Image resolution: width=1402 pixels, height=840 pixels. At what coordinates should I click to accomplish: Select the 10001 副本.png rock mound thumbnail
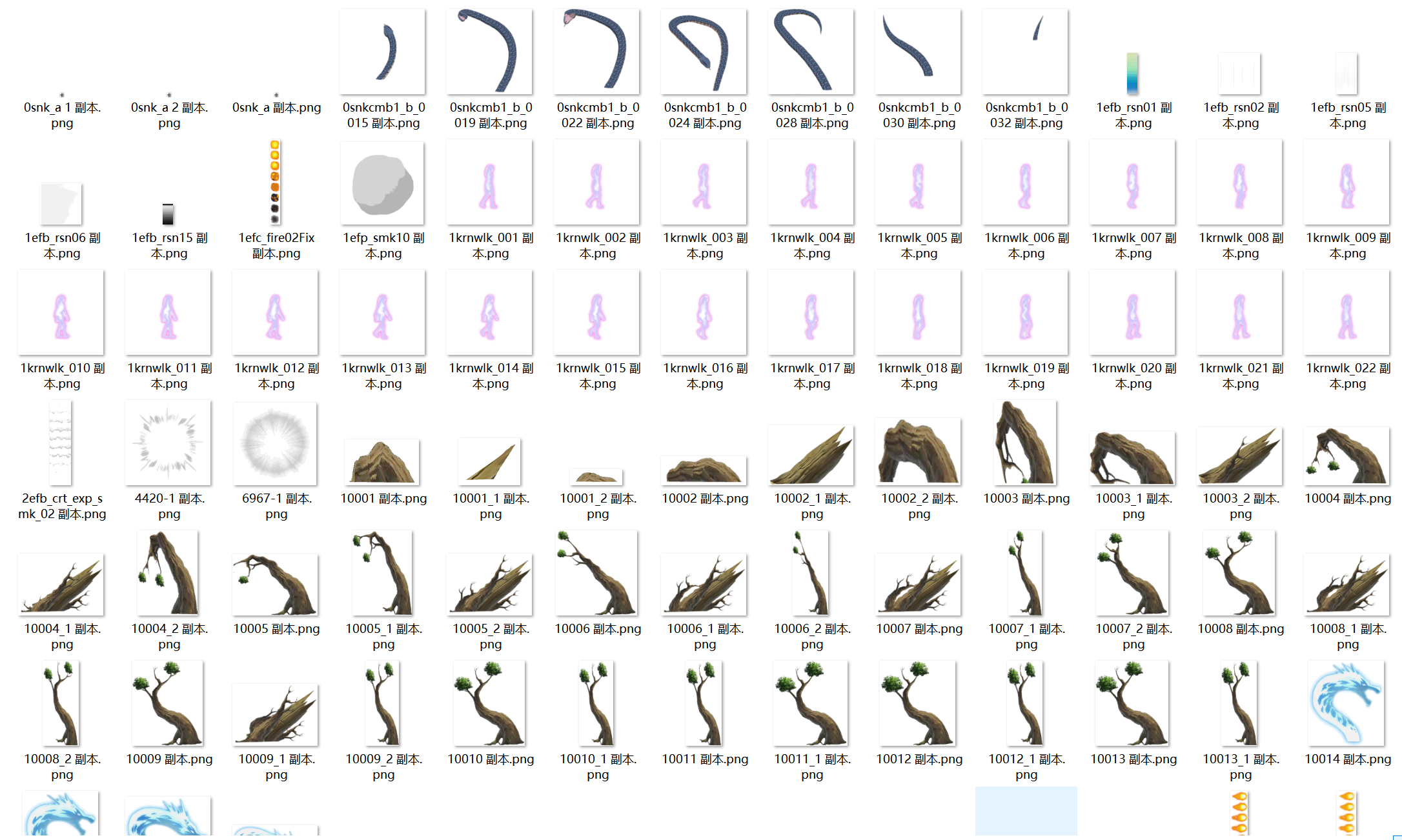click(383, 462)
